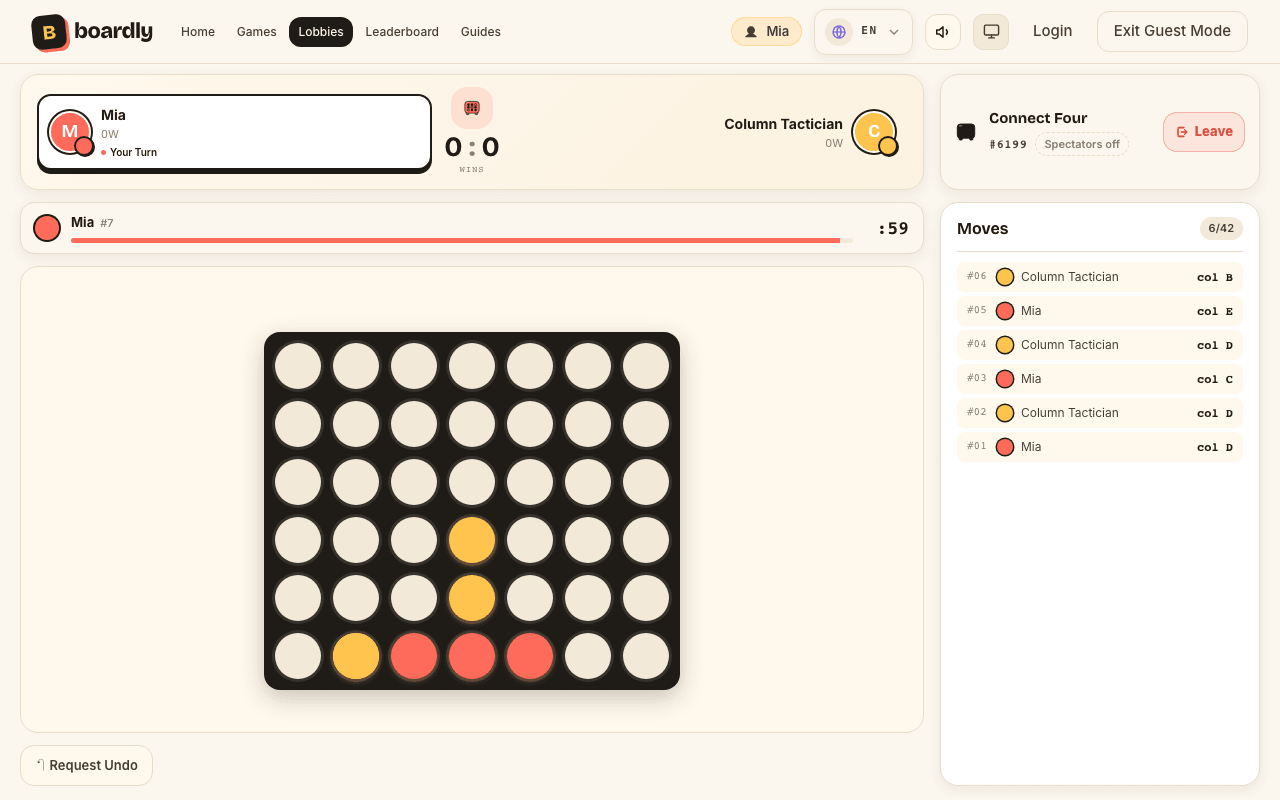The width and height of the screenshot is (1280, 800).
Task: Select move #06 Column Tactician col B
Action: click(1100, 277)
